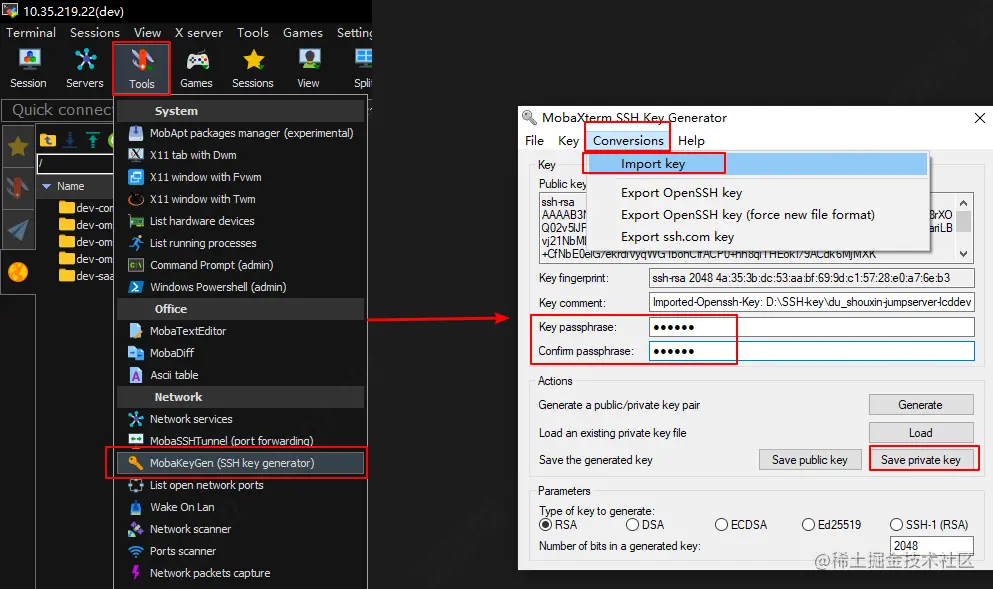
Task: Open Windows Powershell (admin)
Action: (241, 287)
